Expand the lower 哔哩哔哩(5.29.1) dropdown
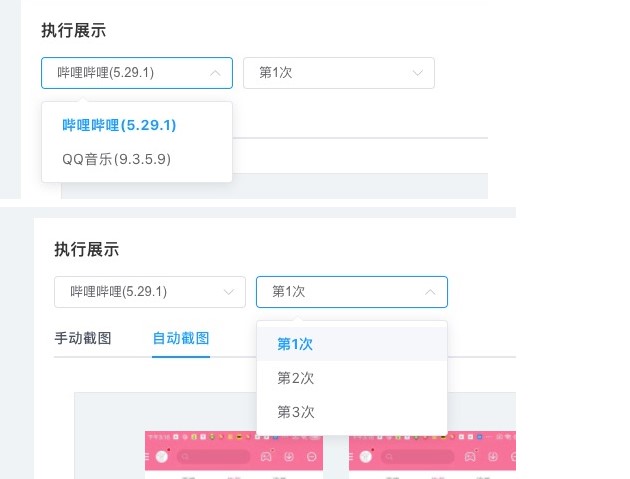The height and width of the screenshot is (479, 630). click(149, 292)
